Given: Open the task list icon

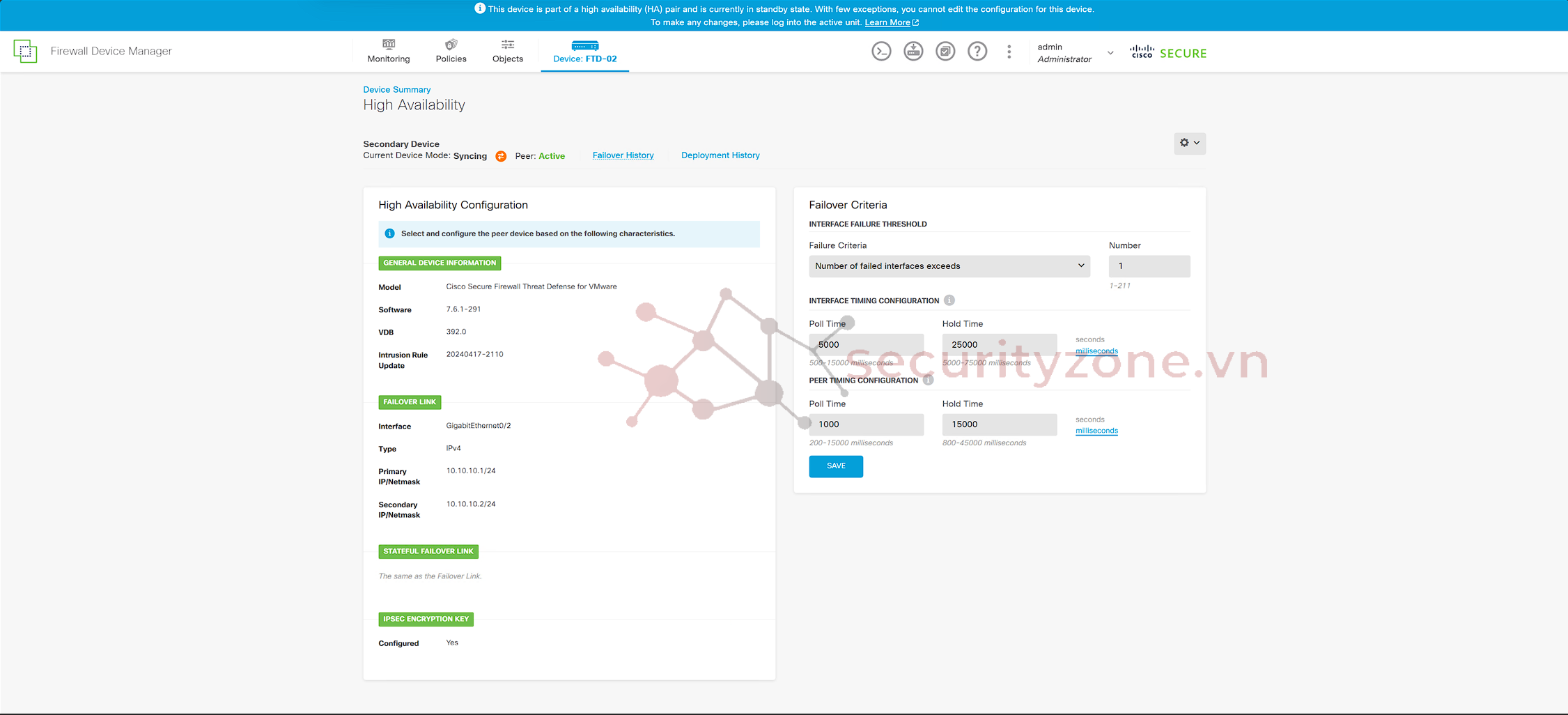Looking at the screenshot, I should (x=945, y=52).
